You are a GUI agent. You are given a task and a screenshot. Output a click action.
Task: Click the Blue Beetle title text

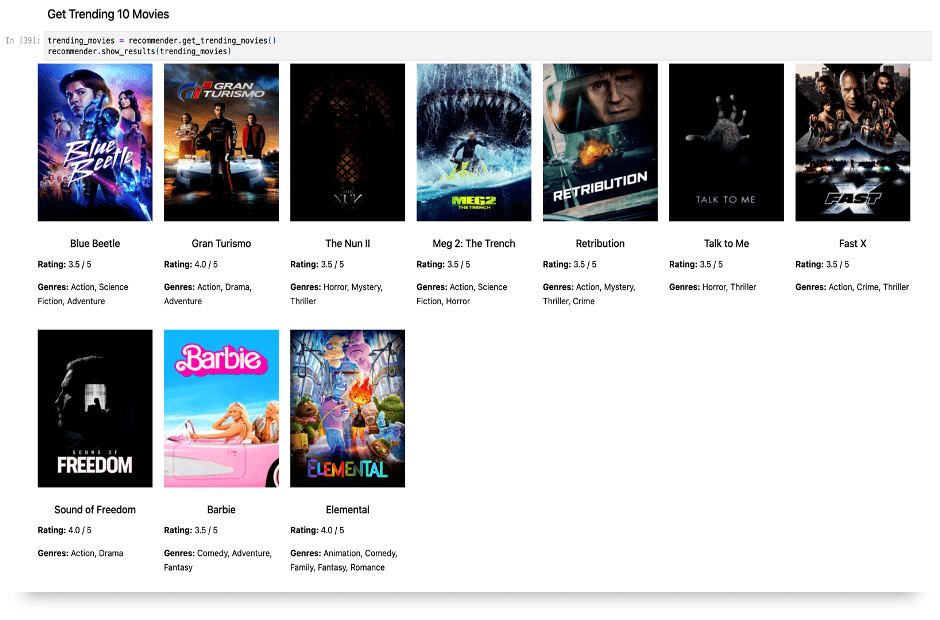[95, 243]
